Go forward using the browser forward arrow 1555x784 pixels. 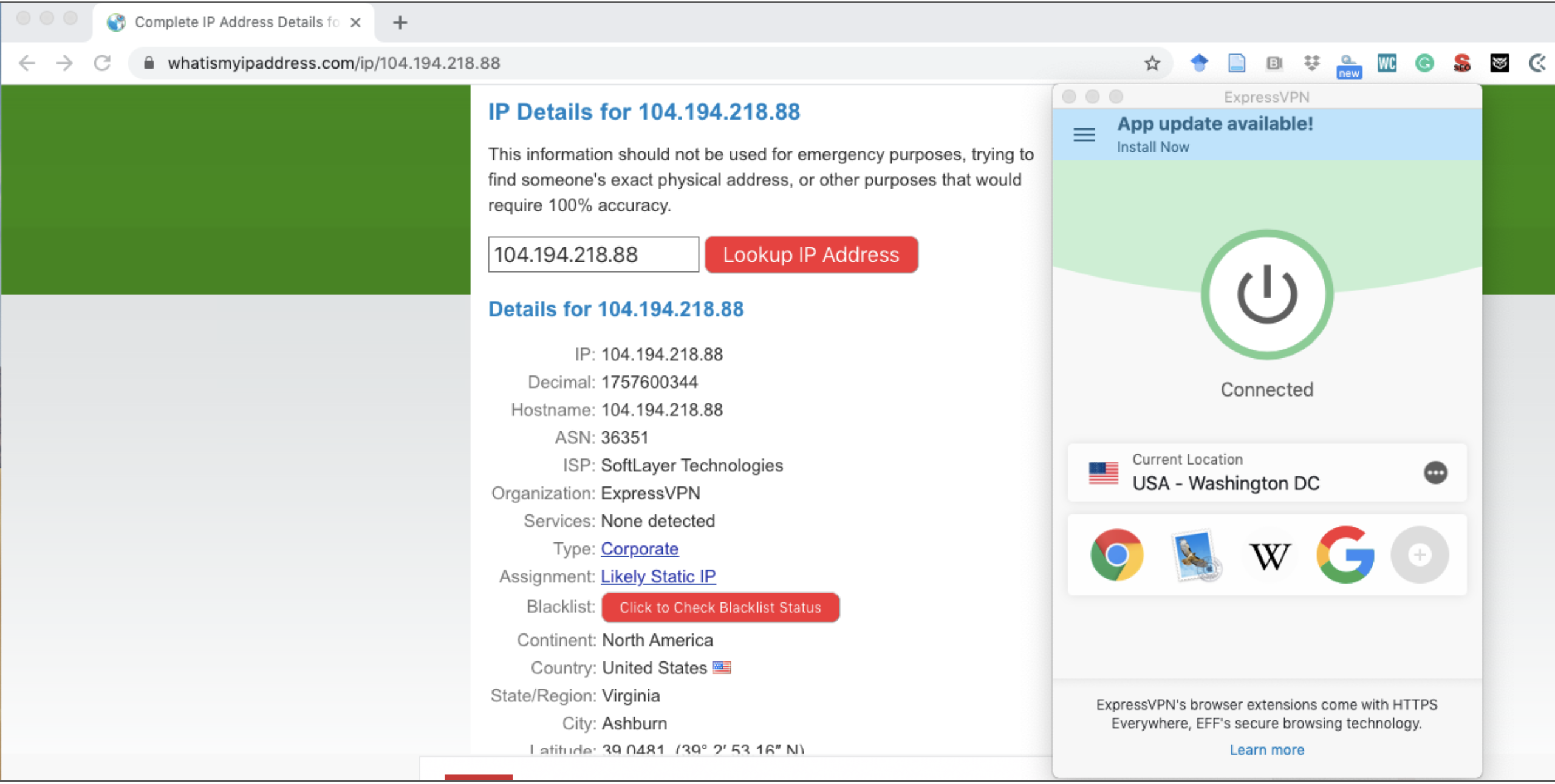coord(64,63)
